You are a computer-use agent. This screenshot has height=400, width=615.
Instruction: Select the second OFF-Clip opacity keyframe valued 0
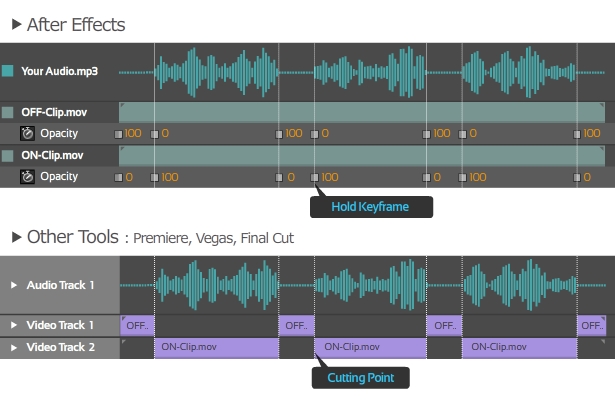point(315,135)
